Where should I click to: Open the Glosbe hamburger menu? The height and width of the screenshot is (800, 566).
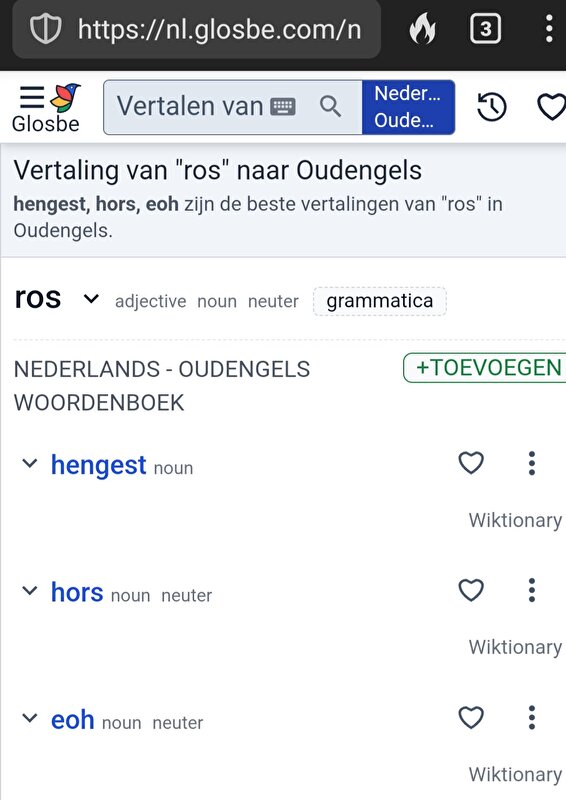[32, 97]
